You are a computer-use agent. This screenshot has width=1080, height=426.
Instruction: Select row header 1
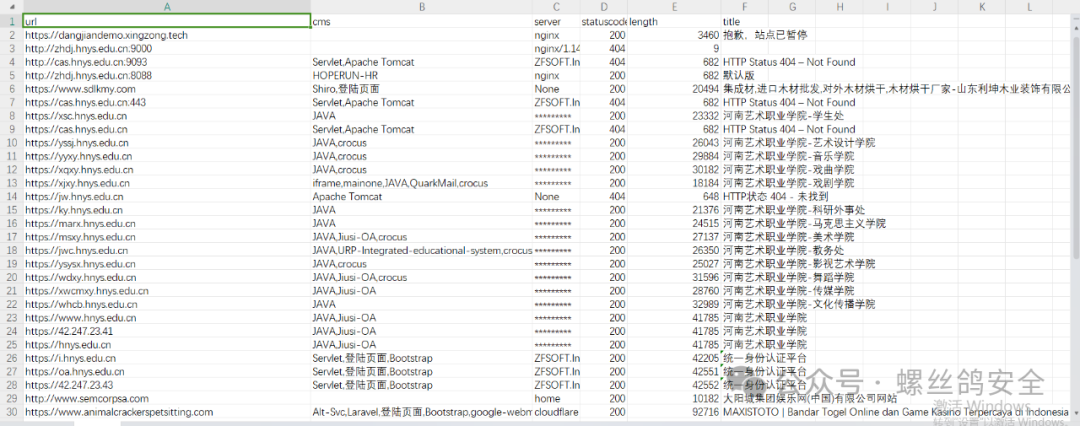(x=11, y=21)
